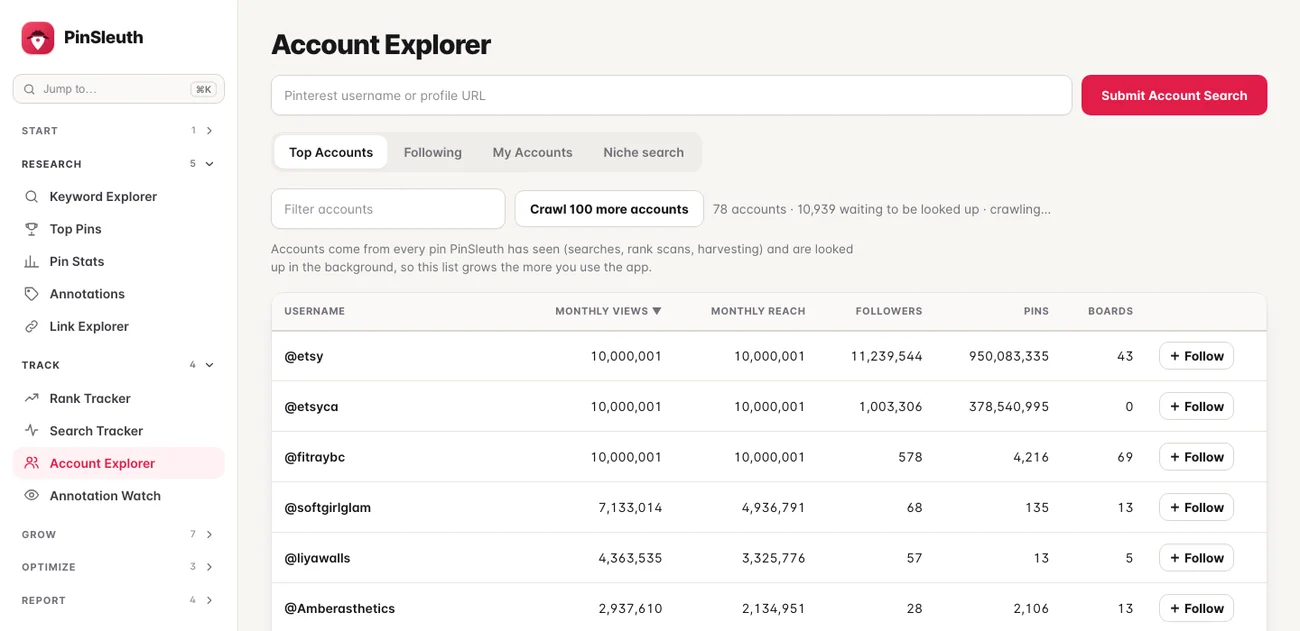Select the Top Accounts tab

331,152
